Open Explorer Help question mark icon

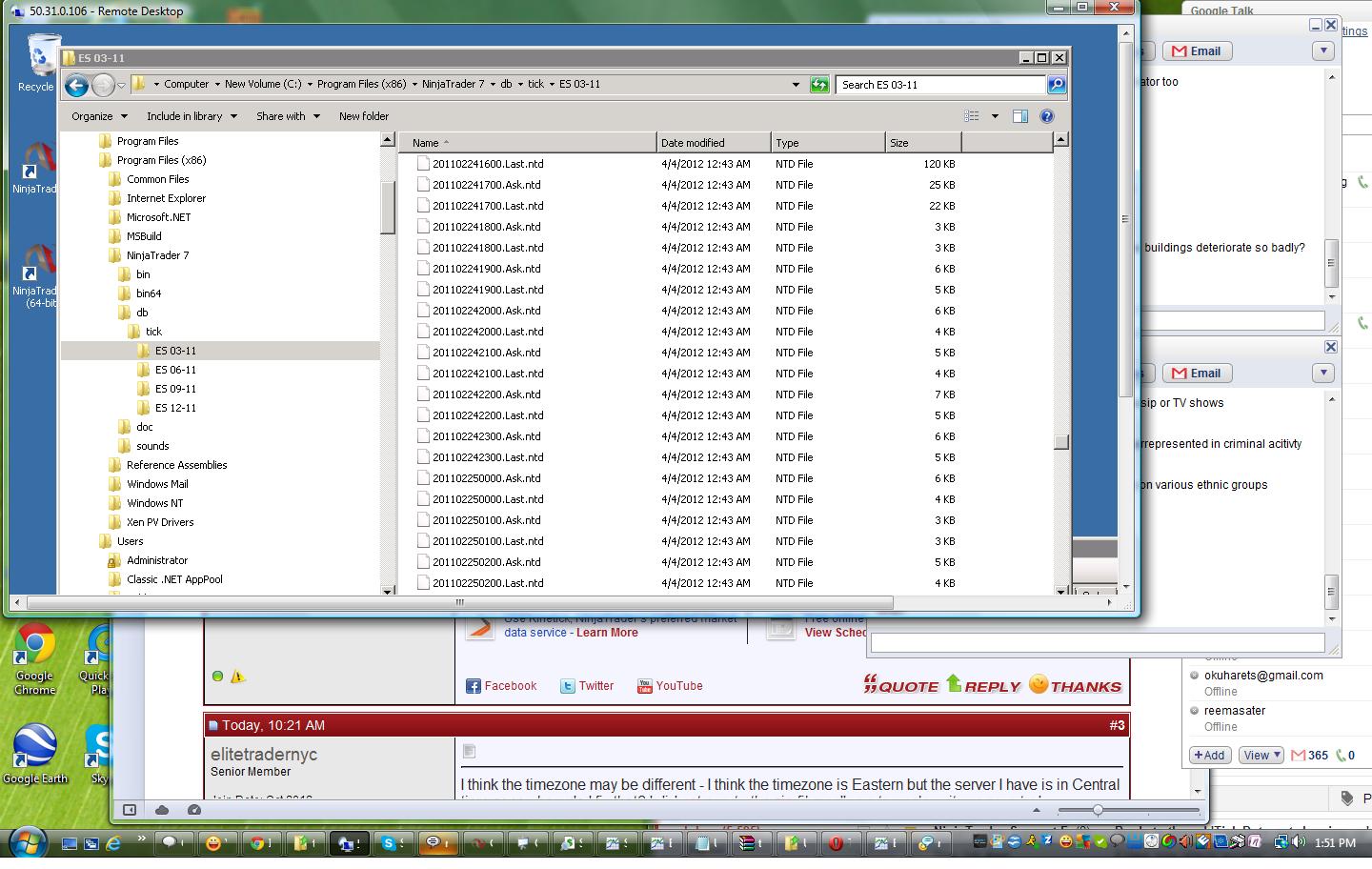1047,116
